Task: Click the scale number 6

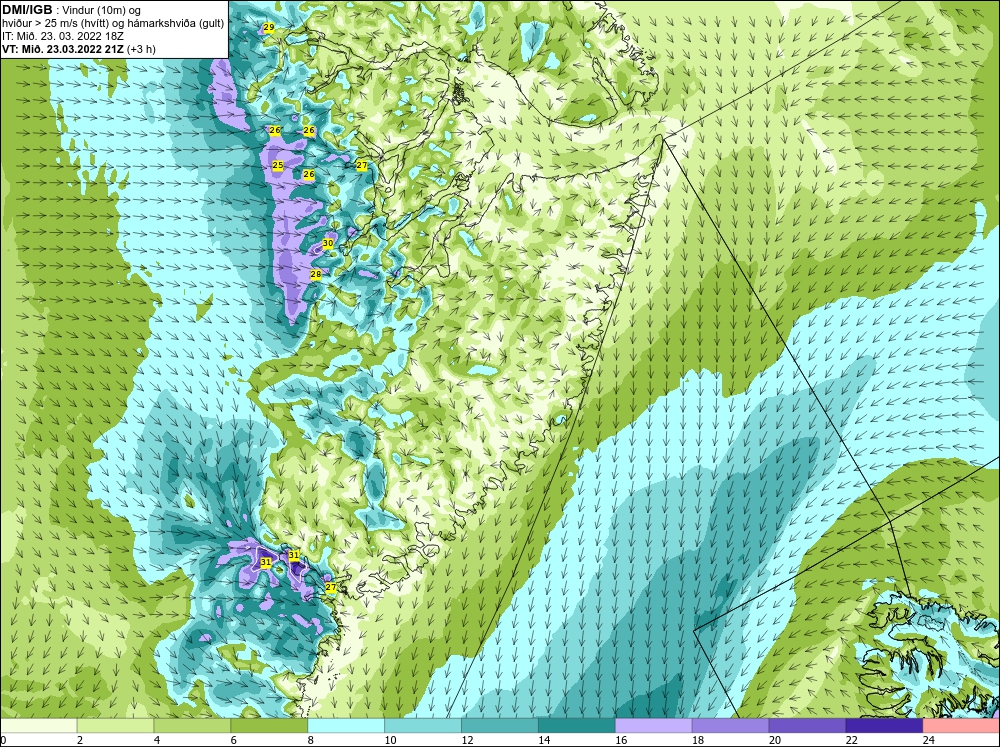Action: pos(234,740)
